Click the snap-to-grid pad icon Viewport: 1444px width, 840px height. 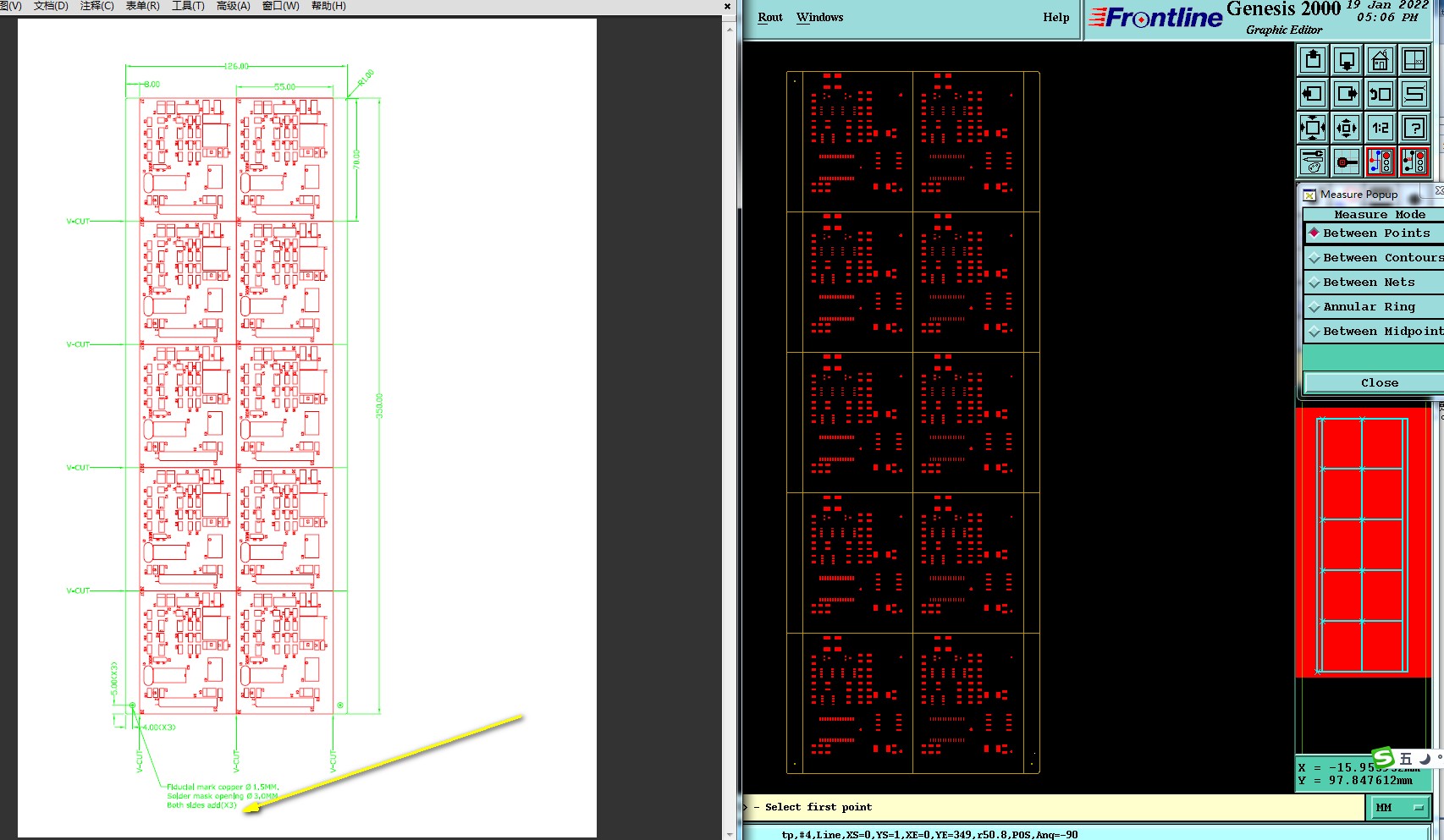(1347, 162)
